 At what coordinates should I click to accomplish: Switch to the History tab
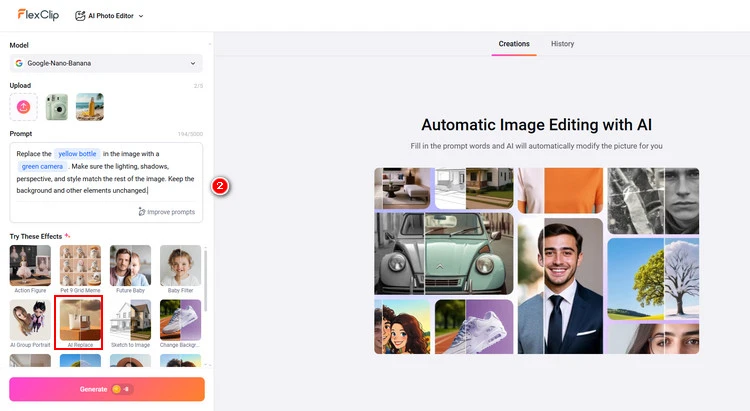point(562,44)
